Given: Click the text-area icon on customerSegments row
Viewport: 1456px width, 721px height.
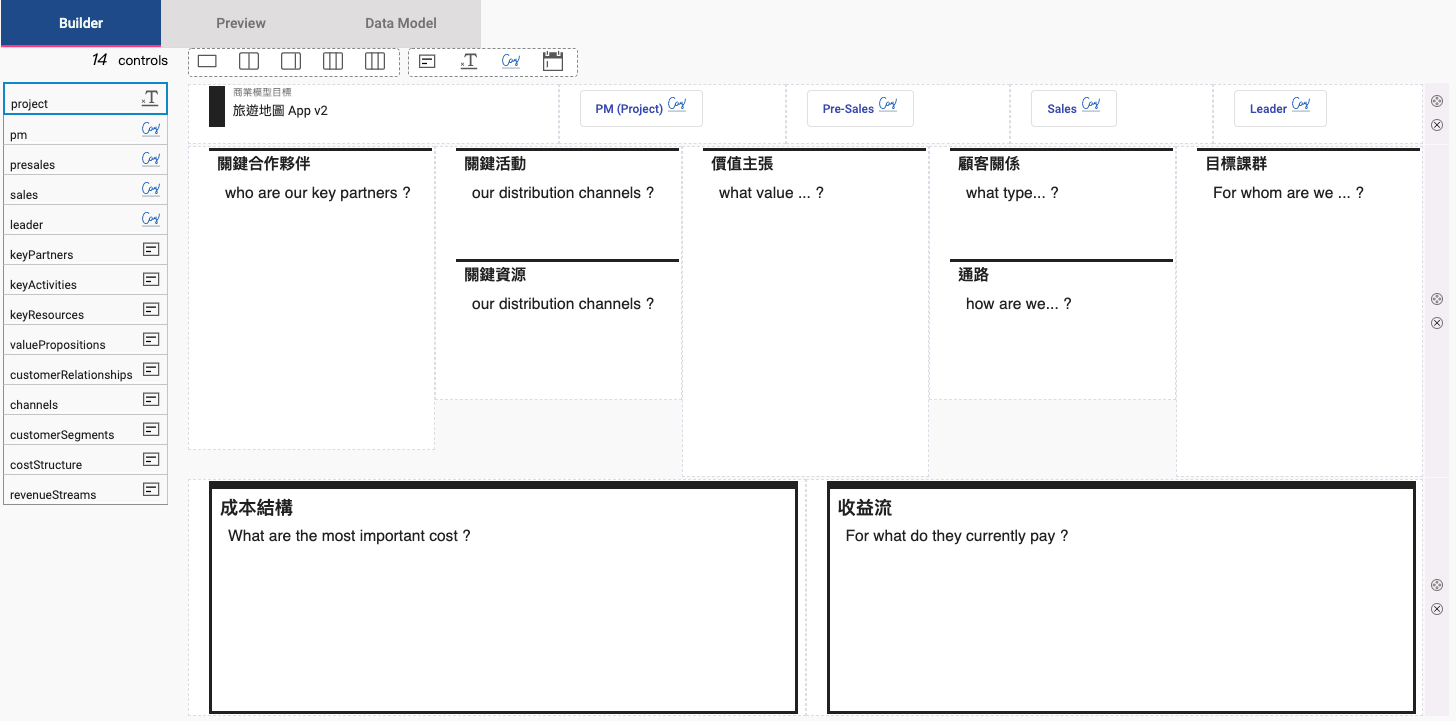Looking at the screenshot, I should [151, 429].
